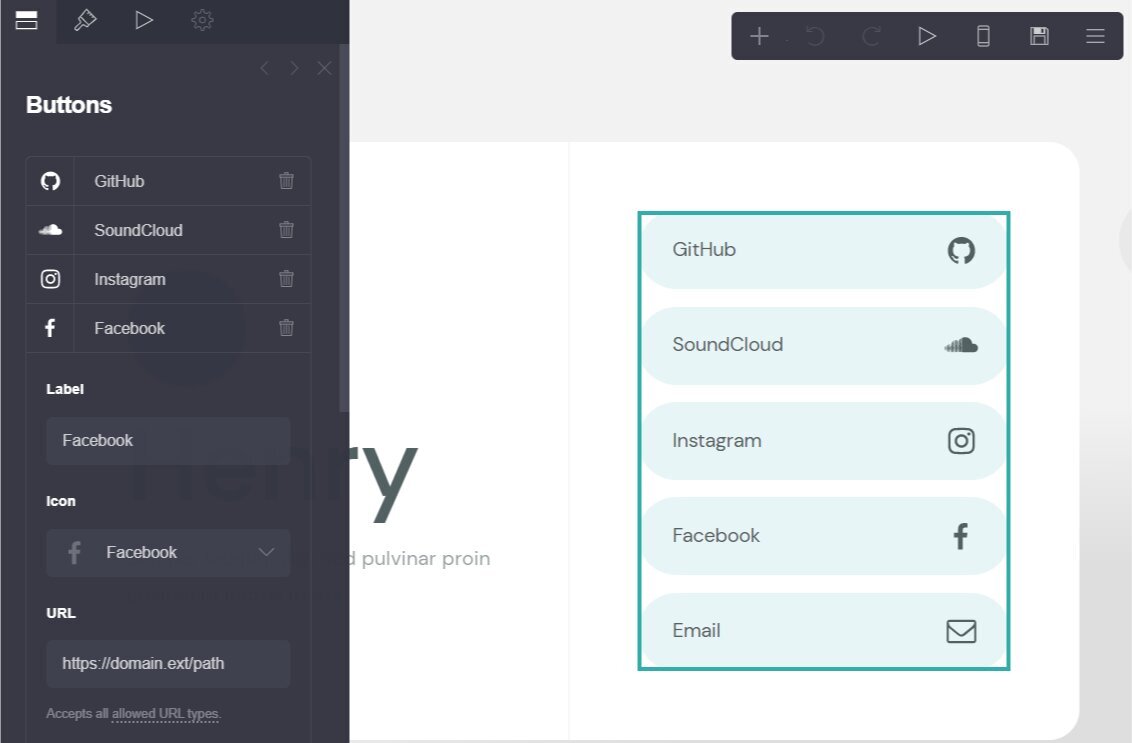Edit the Label field containing Facebook

click(168, 440)
